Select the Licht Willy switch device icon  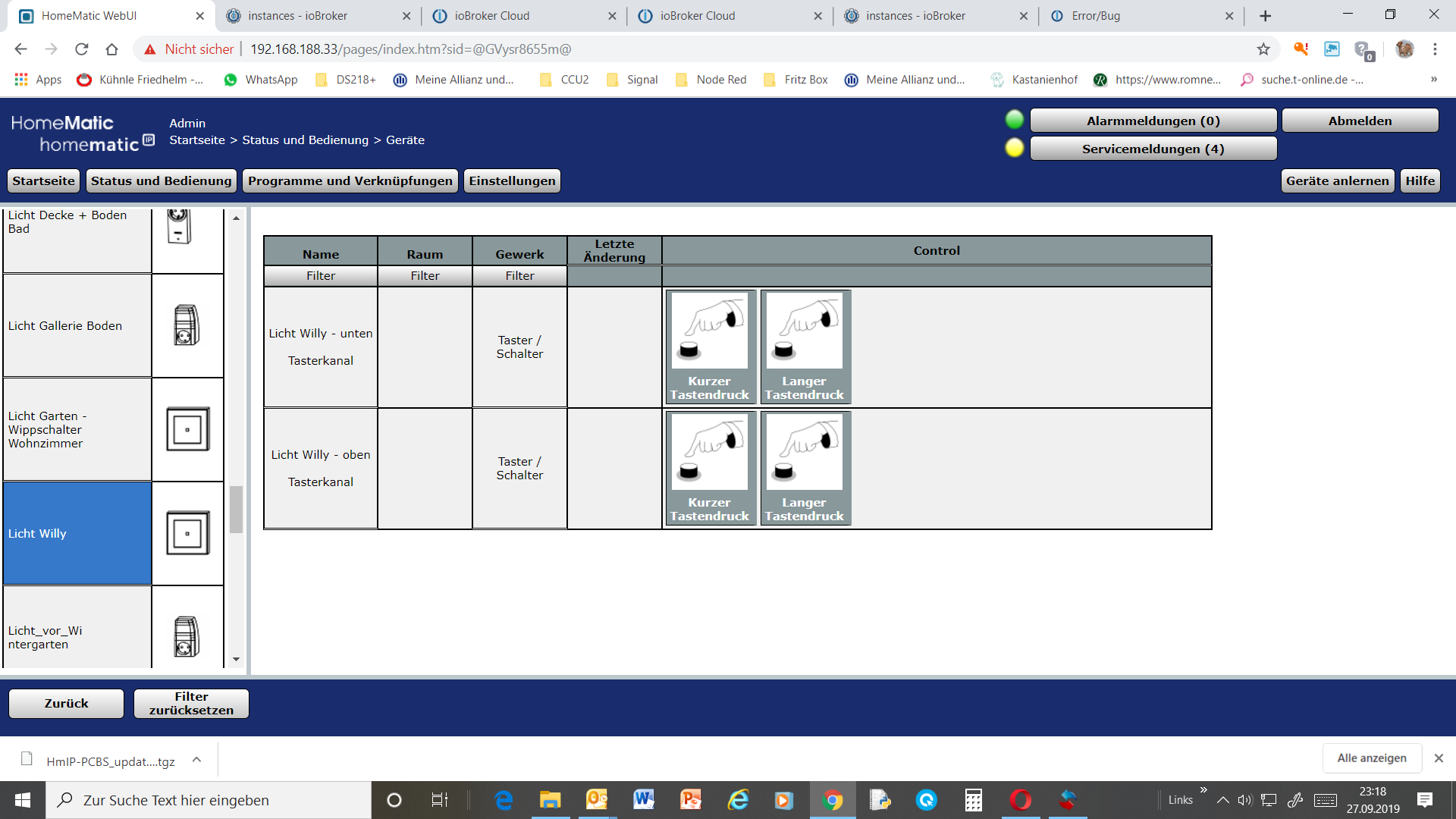click(187, 533)
